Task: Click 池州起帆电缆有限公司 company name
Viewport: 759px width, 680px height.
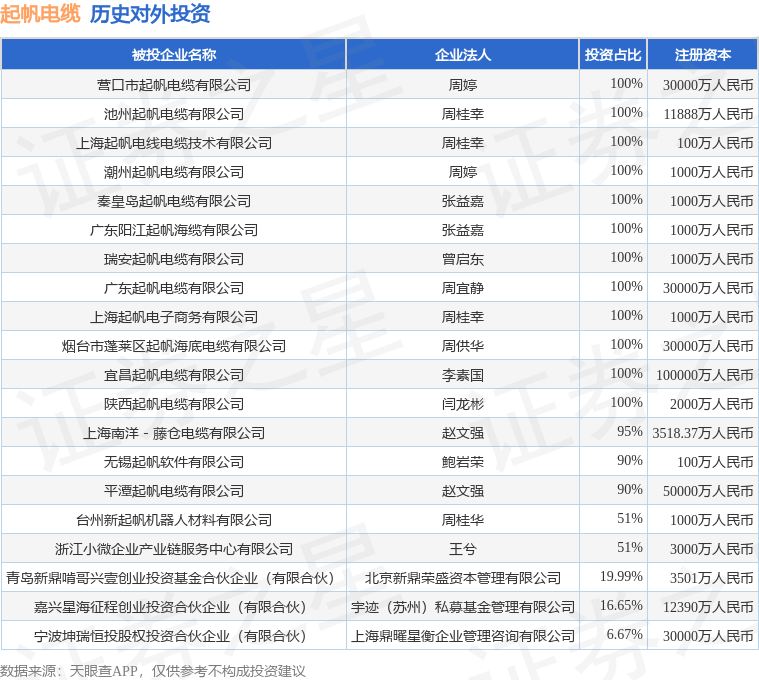Action: (174, 114)
